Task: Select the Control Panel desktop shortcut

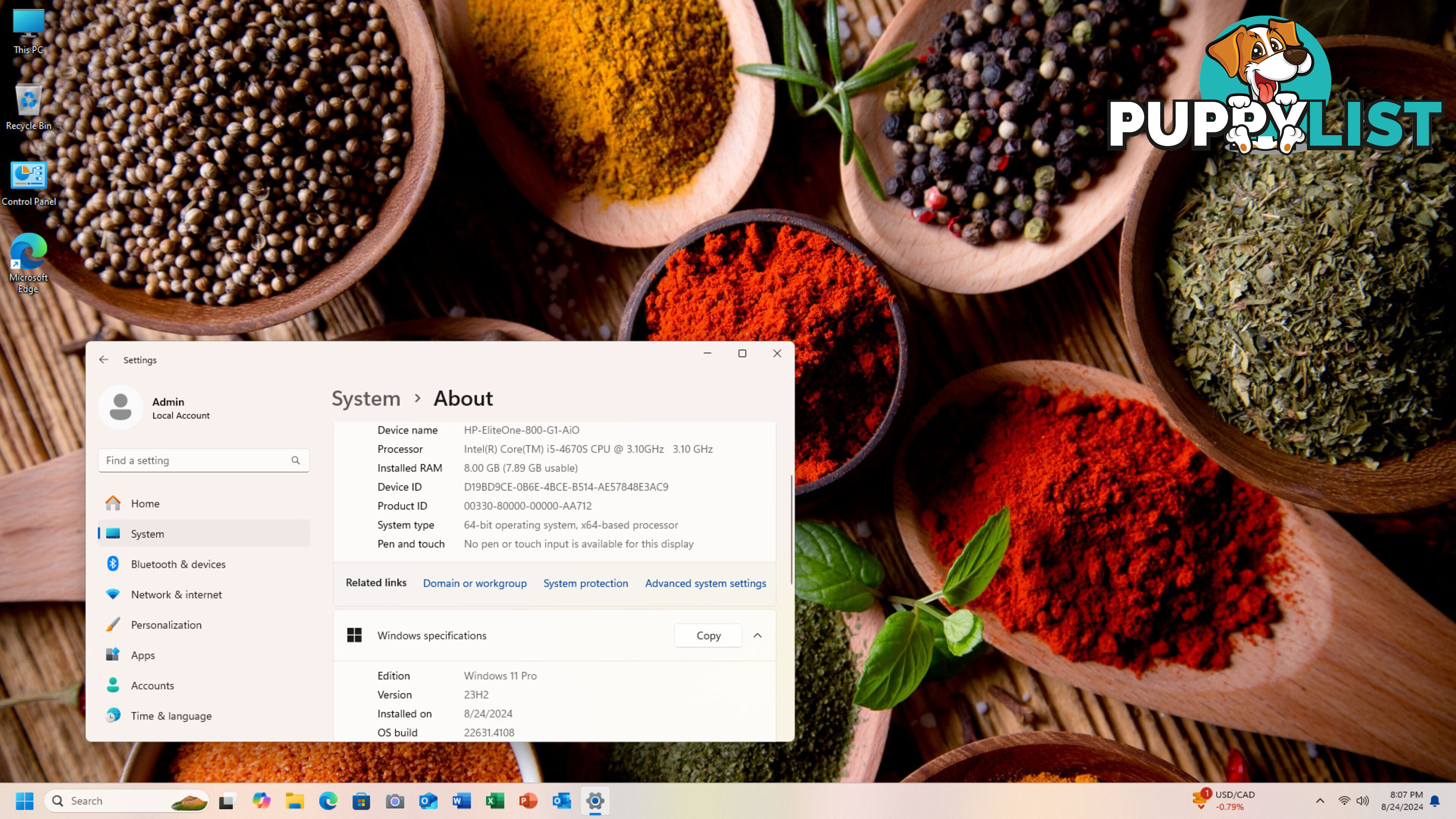Action: coord(28,183)
